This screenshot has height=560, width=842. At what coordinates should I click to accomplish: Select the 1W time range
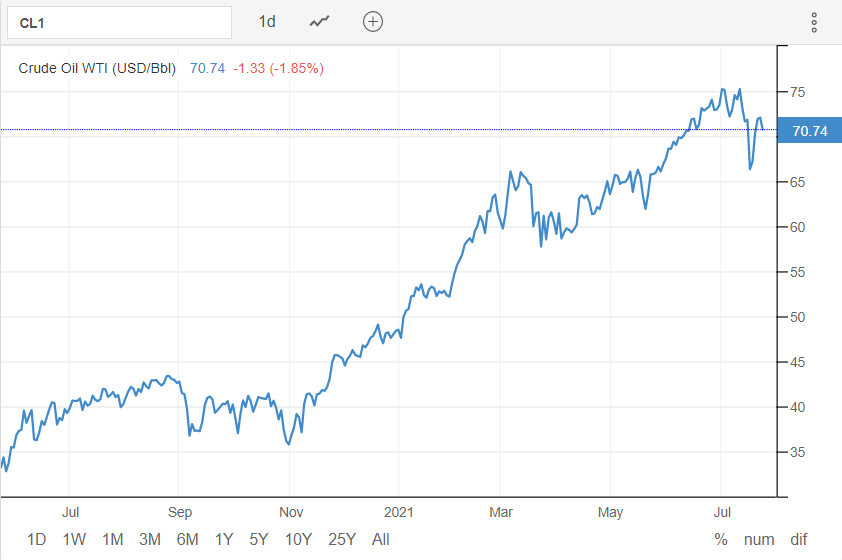tap(74, 540)
